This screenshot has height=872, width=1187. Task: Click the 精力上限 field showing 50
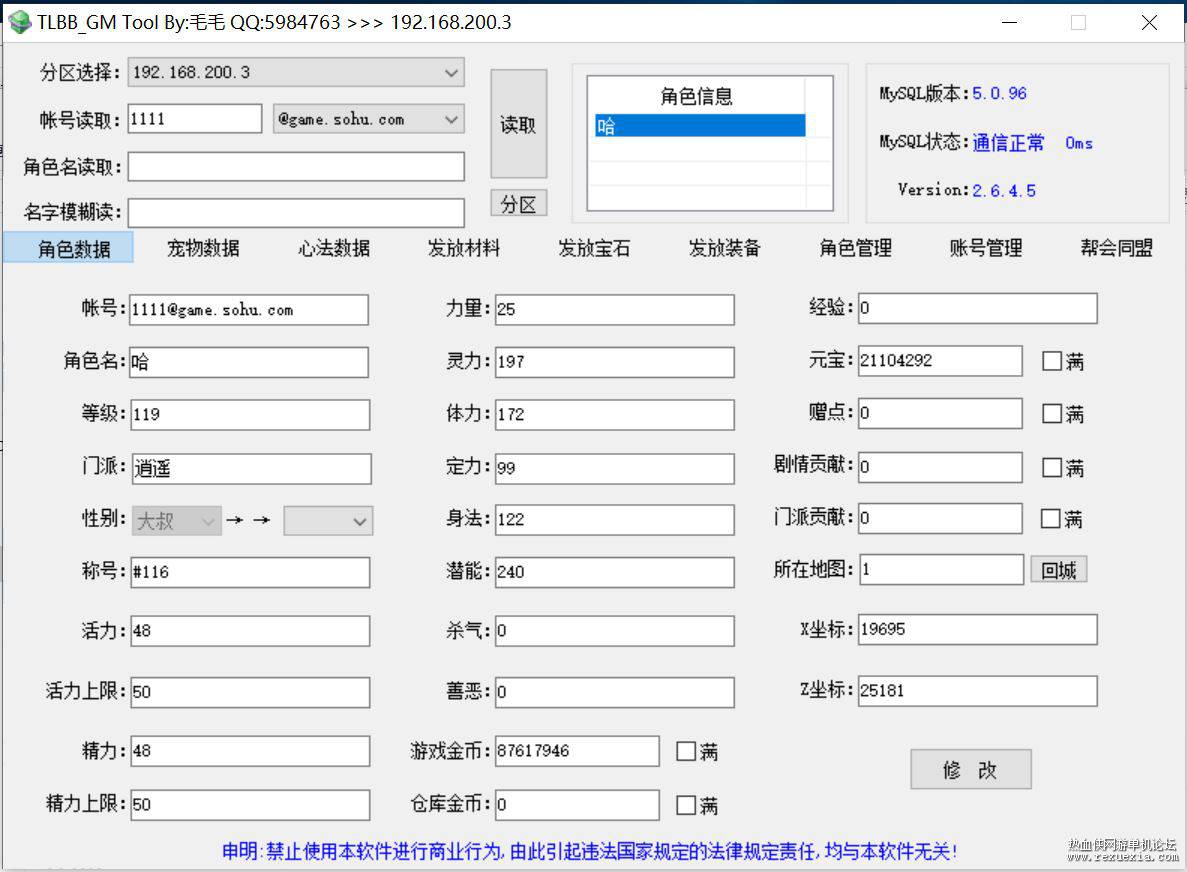coord(251,805)
